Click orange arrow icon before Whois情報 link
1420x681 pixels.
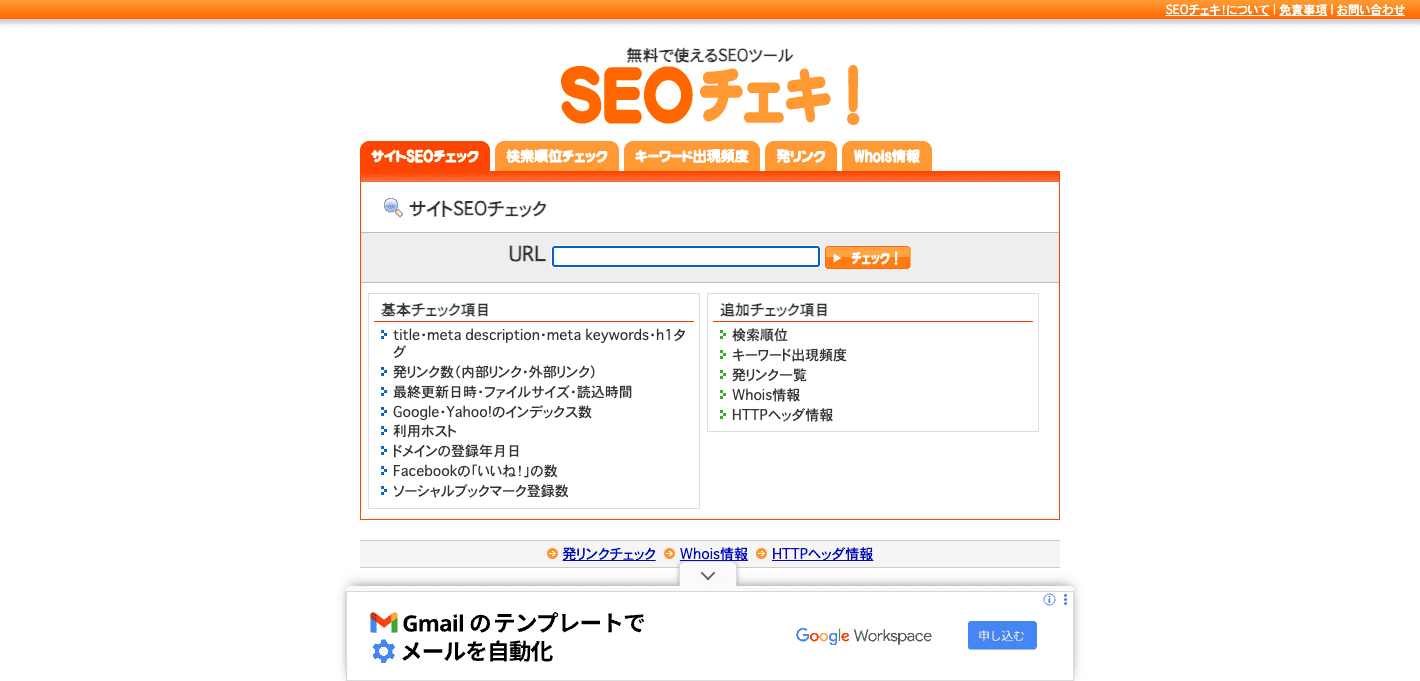[669, 554]
